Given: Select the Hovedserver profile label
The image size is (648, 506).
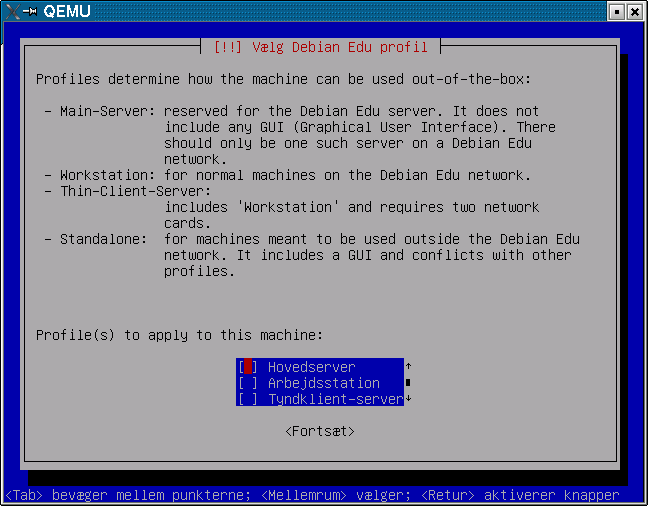Looking at the screenshot, I should coord(312,367).
